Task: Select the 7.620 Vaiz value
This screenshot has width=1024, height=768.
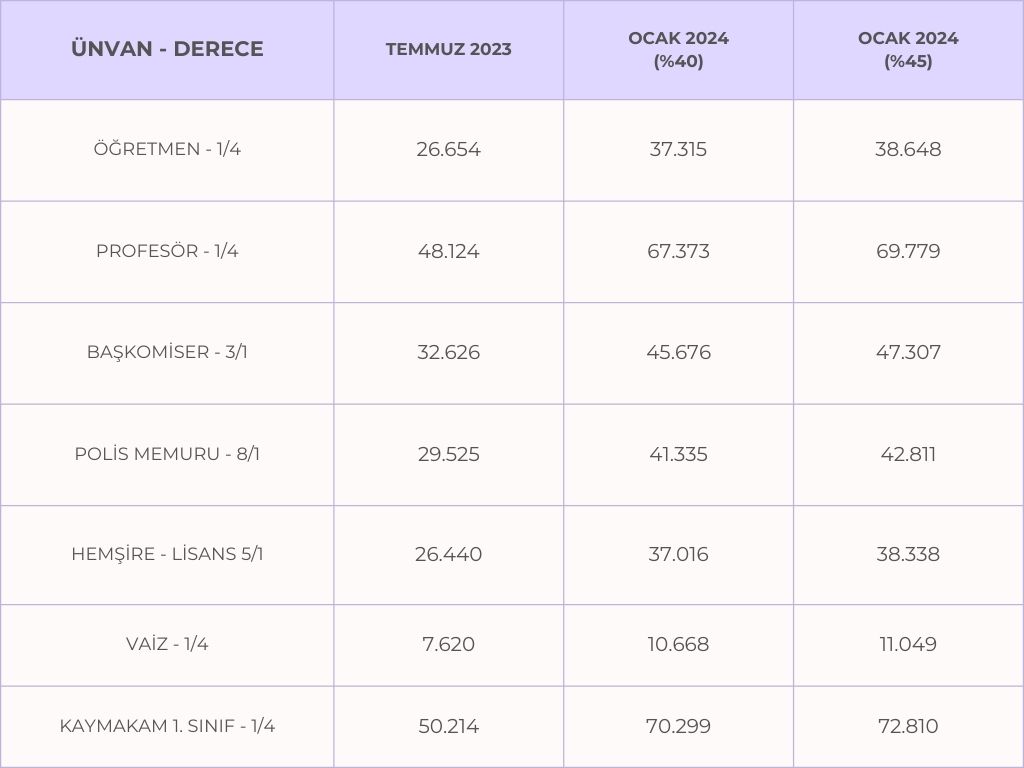Action: 448,644
